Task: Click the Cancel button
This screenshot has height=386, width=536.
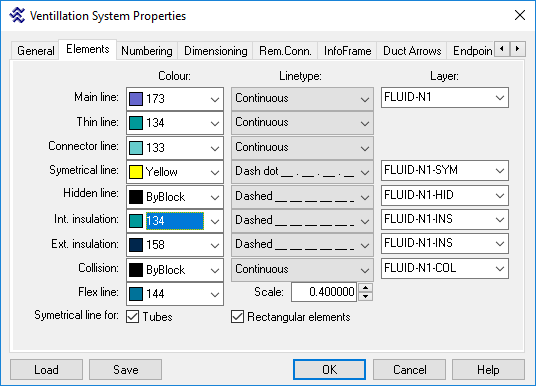Action: (x=410, y=370)
